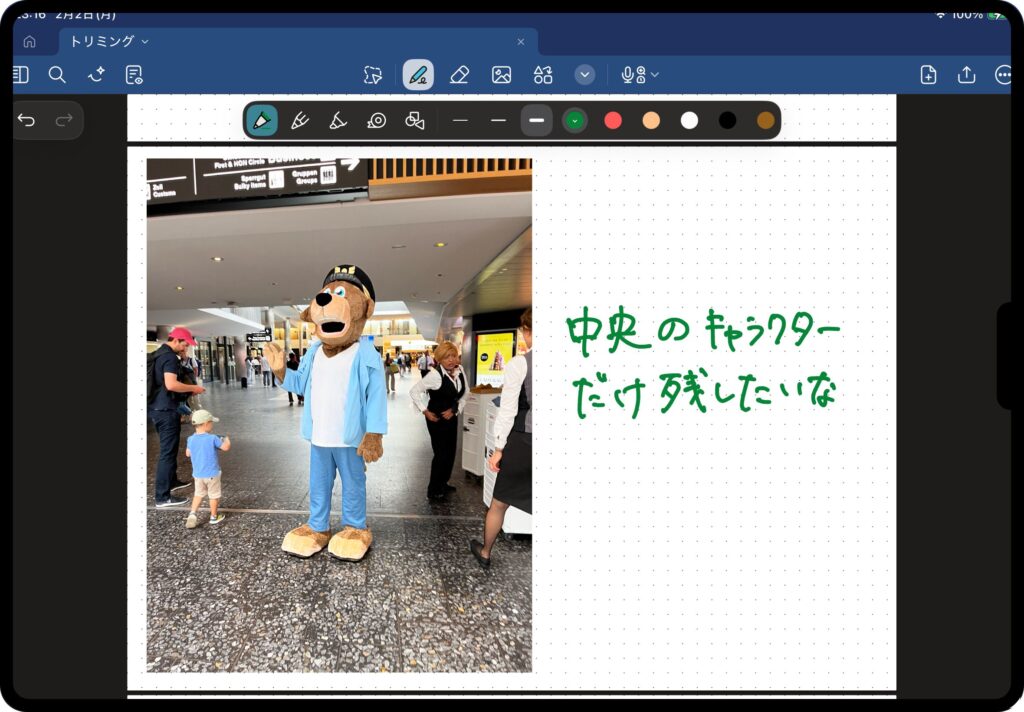
Task: Select the lasso selection tool
Action: pos(373,75)
